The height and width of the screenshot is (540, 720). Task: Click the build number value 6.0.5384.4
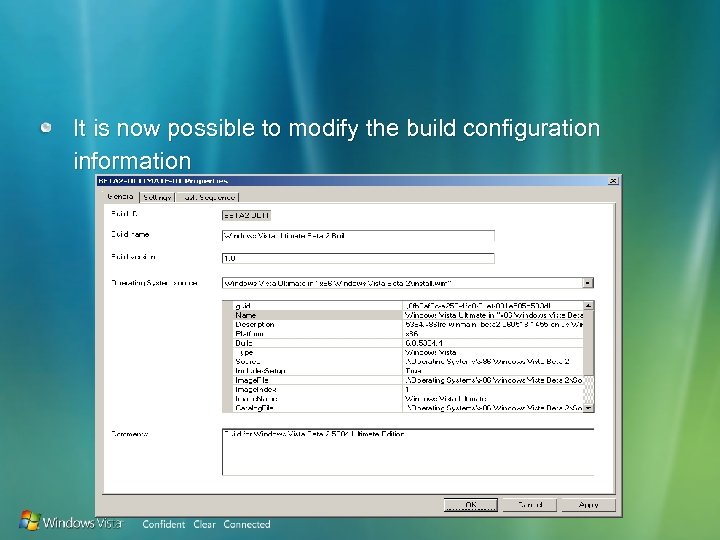pos(493,343)
